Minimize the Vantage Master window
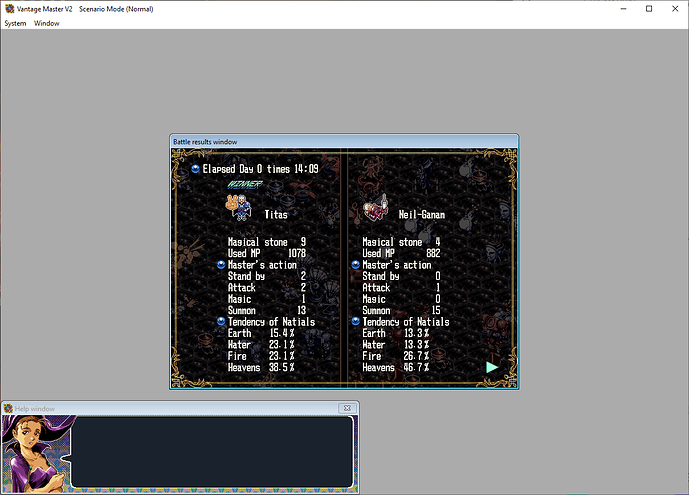This screenshot has width=689, height=495. 623,9
